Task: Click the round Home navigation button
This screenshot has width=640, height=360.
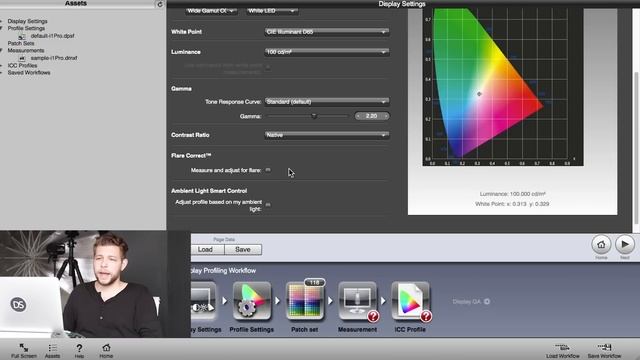Action: (601, 244)
